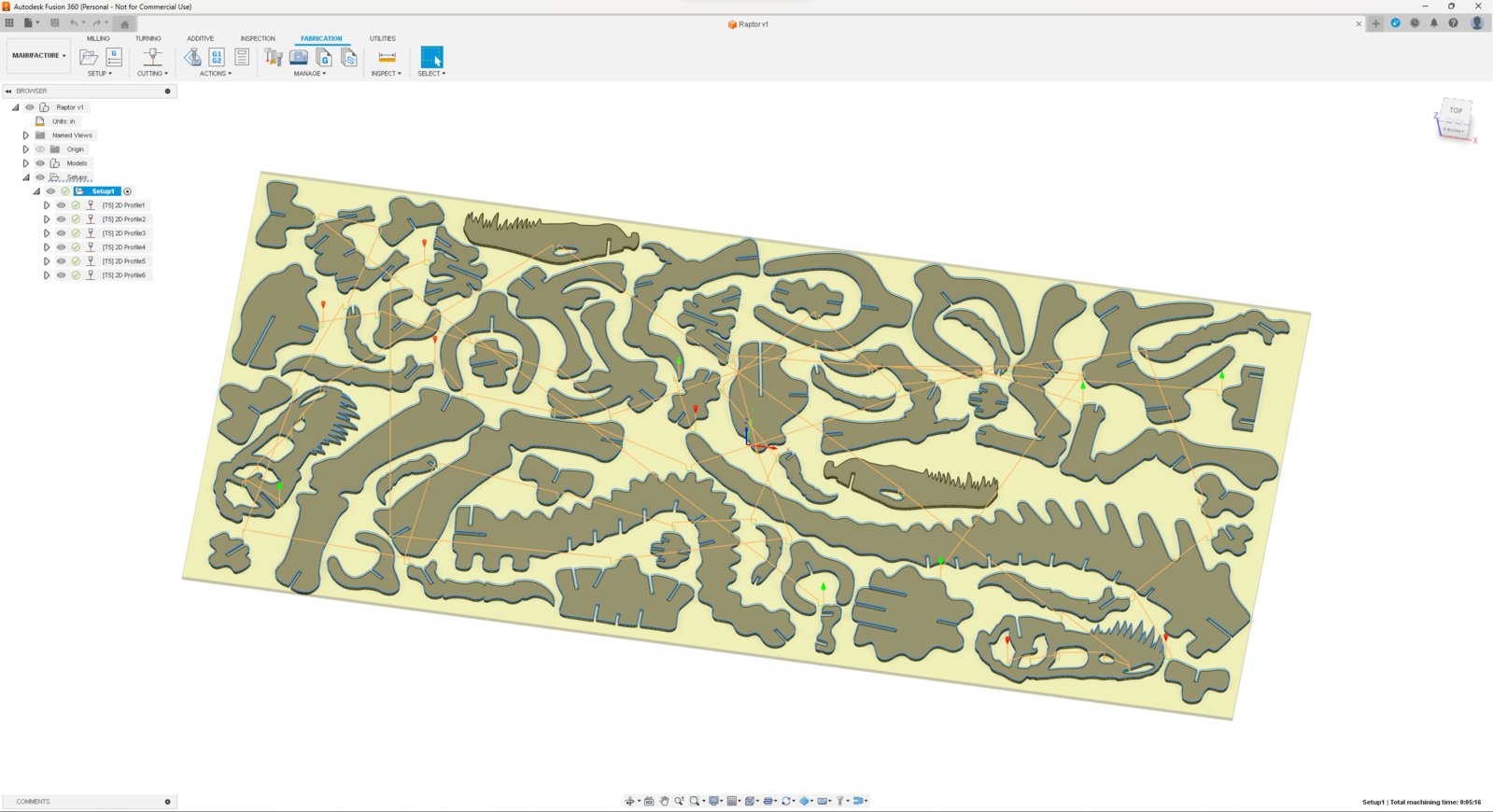The height and width of the screenshot is (812, 1493).
Task: Open the File menu icon
Action: coord(29,22)
